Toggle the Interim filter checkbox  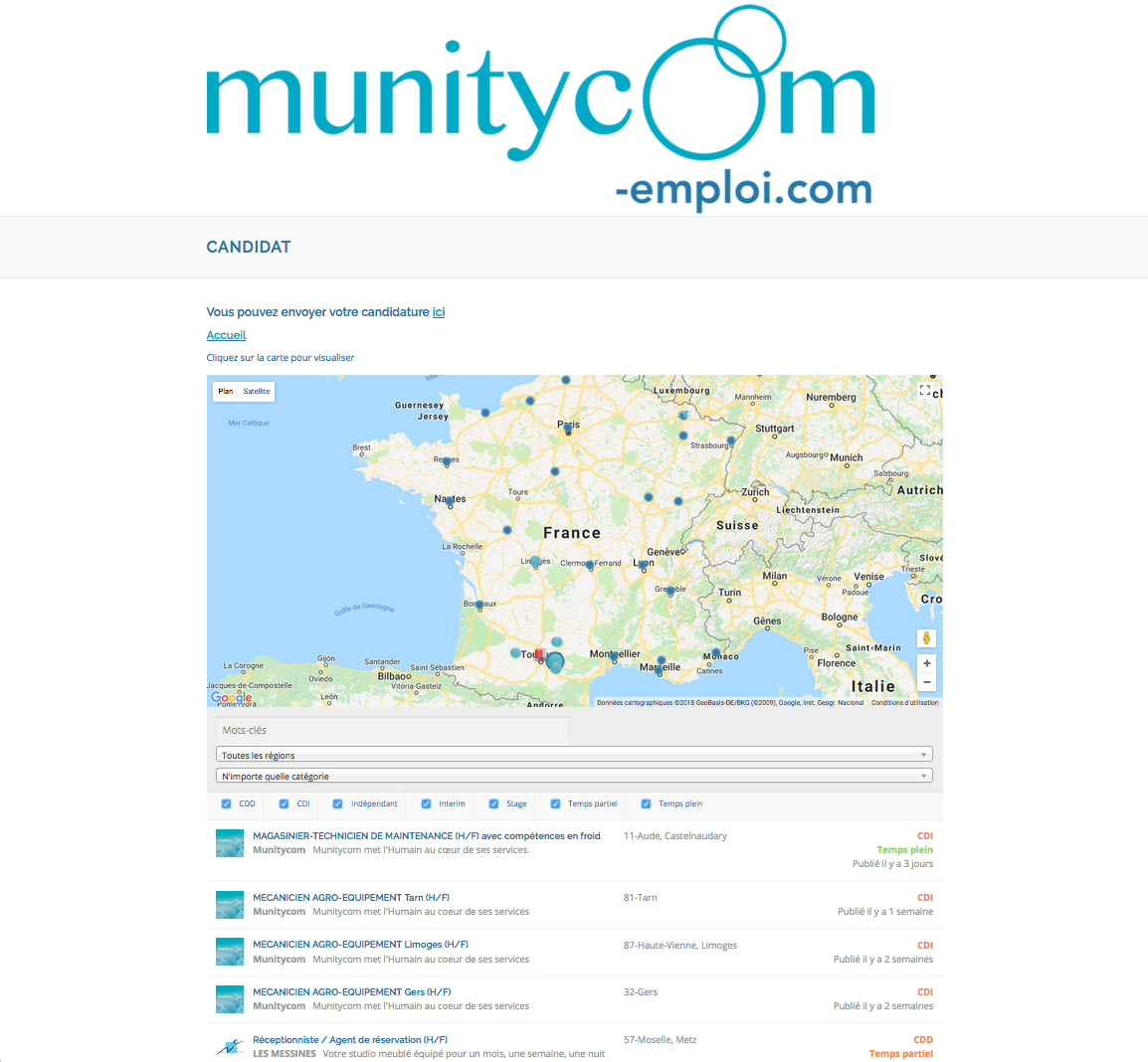tap(426, 803)
